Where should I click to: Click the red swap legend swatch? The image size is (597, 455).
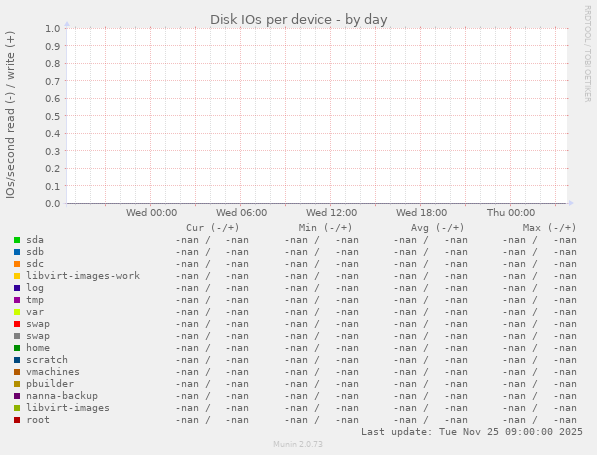tap(17, 324)
